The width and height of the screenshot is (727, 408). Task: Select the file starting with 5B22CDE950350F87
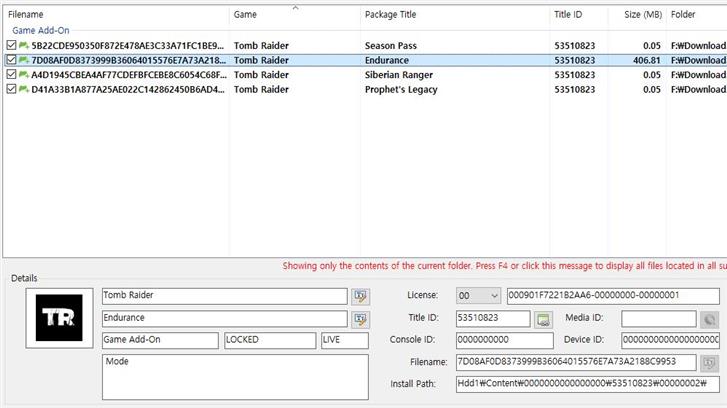[128, 45]
